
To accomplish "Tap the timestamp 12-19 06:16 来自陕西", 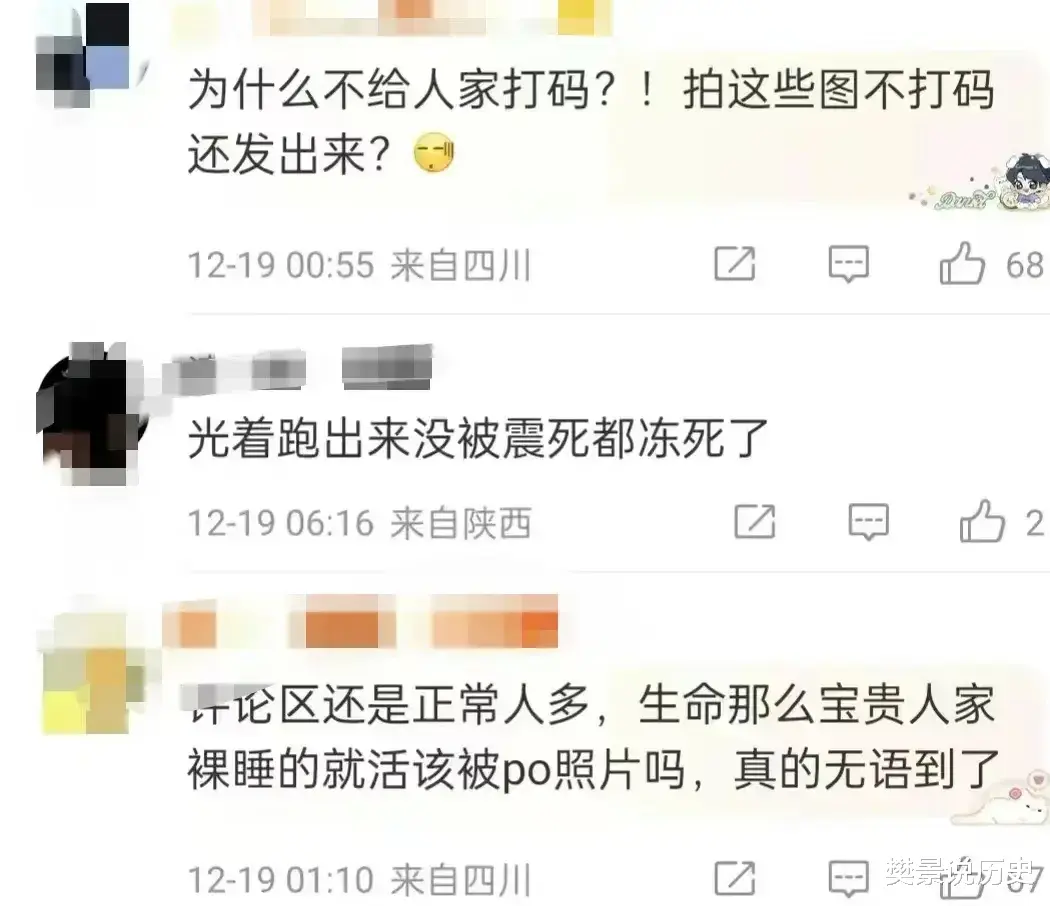I will 360,523.
